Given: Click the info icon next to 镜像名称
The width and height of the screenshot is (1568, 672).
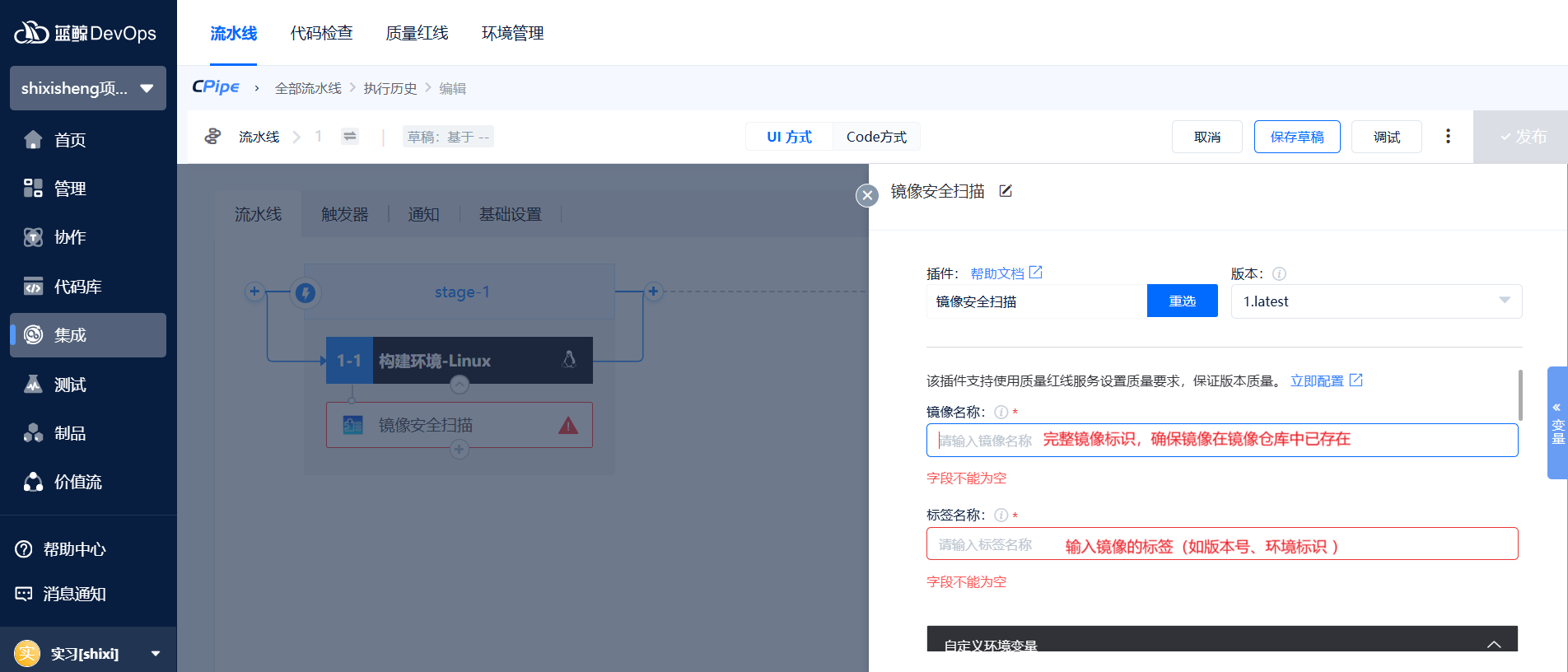Looking at the screenshot, I should (x=1001, y=413).
